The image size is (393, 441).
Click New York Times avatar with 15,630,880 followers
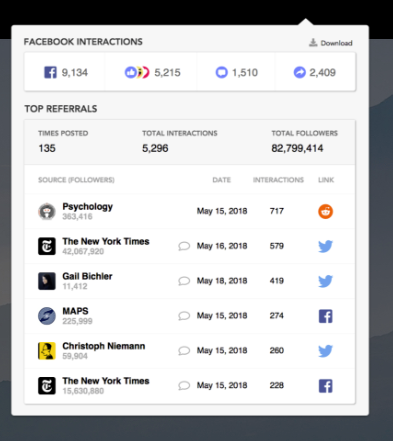tap(47, 386)
